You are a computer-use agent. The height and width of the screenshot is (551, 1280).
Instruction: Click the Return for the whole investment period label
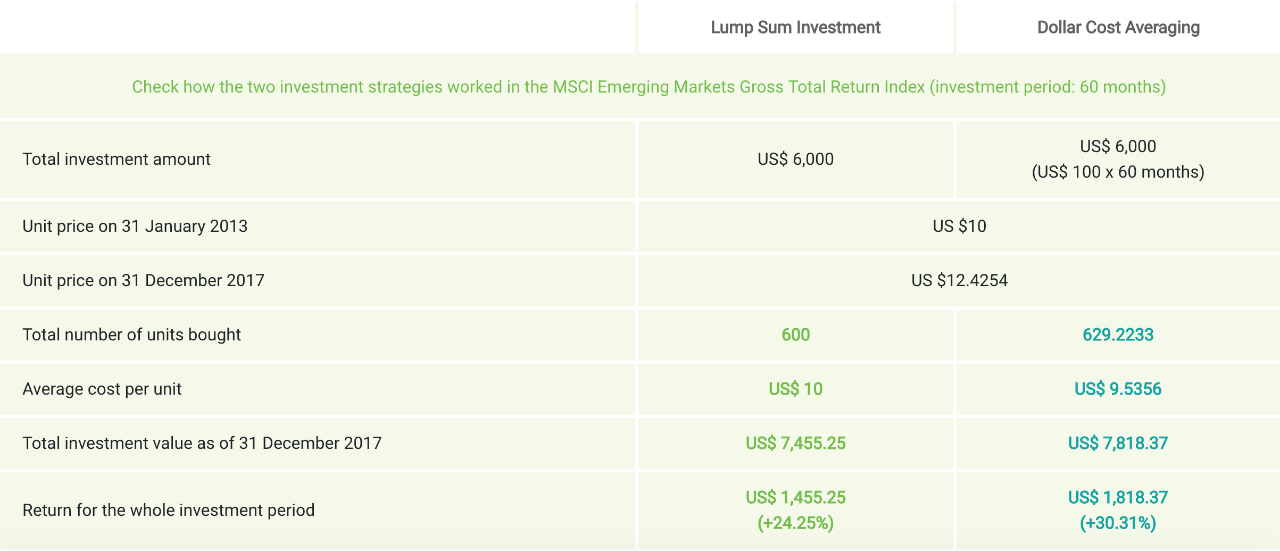point(168,510)
